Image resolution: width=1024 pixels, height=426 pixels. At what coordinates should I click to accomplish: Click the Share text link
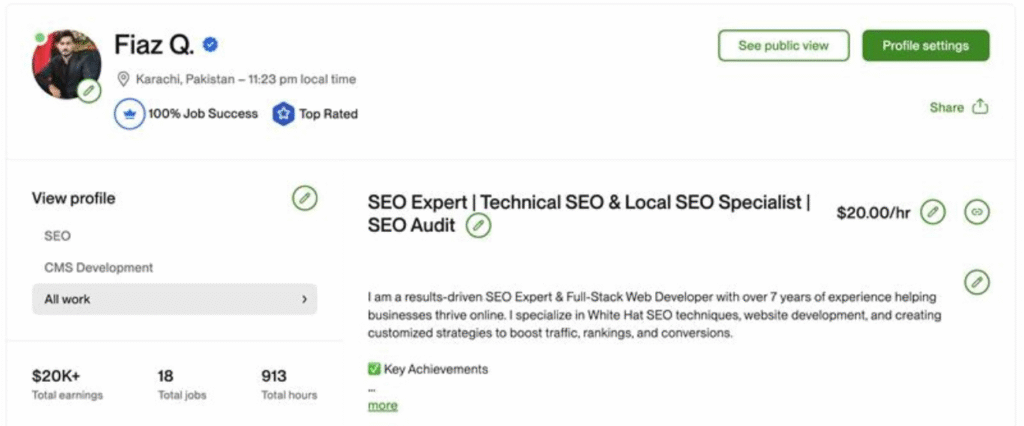tap(946, 107)
